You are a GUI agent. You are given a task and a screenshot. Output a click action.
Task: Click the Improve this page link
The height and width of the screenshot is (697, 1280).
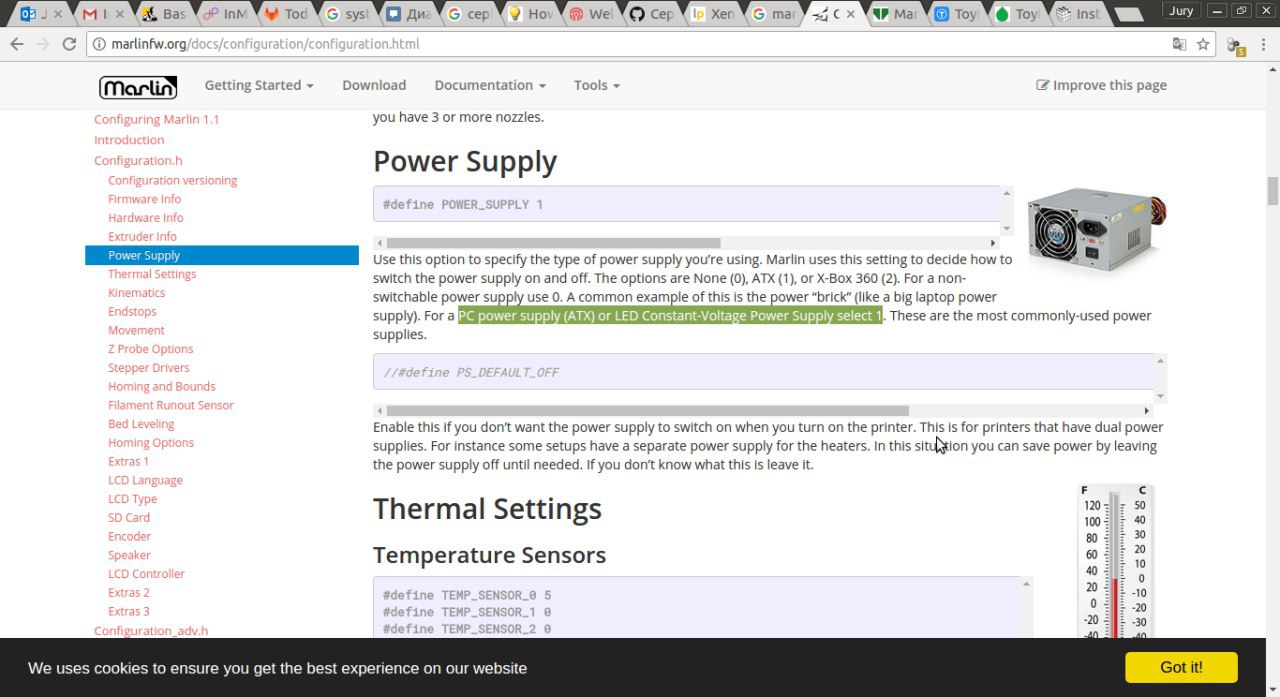coord(1102,85)
